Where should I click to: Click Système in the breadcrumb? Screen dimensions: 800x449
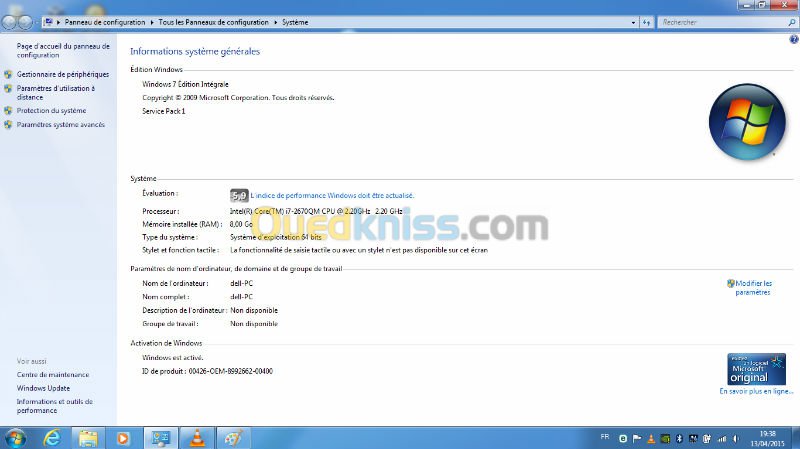(x=295, y=22)
